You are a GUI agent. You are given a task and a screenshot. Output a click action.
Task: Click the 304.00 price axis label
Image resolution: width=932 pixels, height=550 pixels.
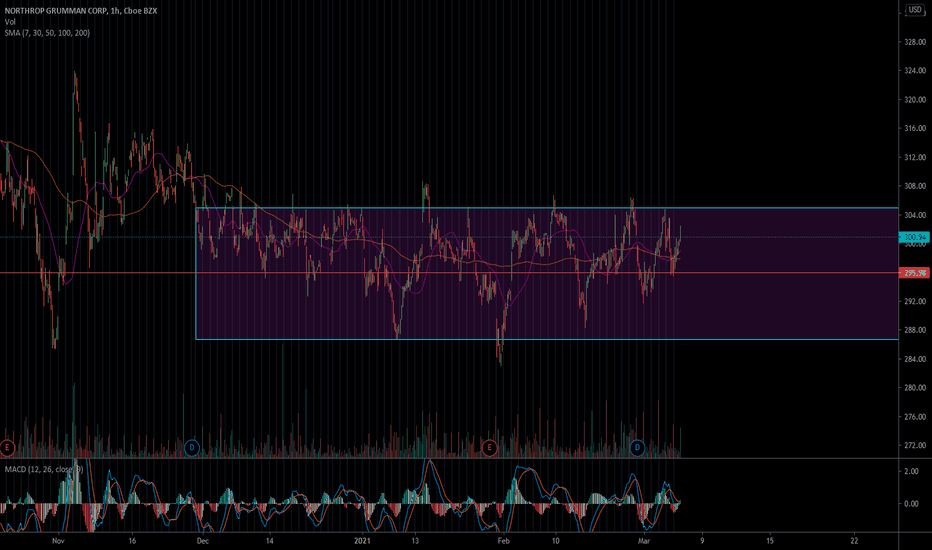pyautogui.click(x=915, y=215)
